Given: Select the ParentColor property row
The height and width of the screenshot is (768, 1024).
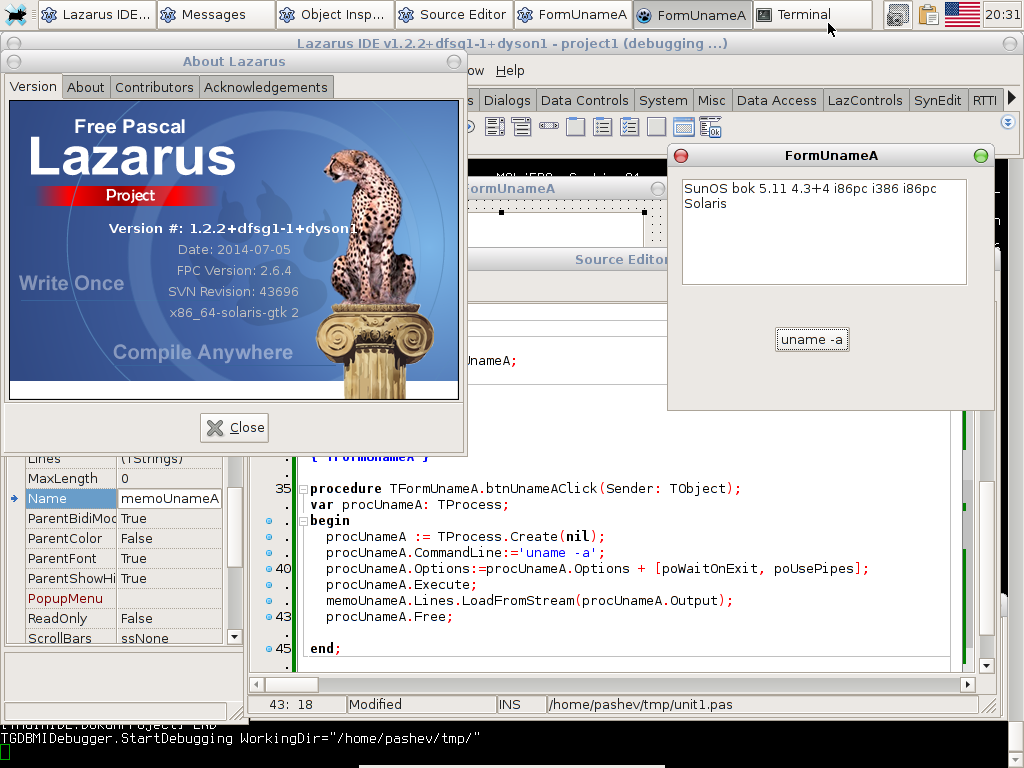Looking at the screenshot, I should (124, 539).
